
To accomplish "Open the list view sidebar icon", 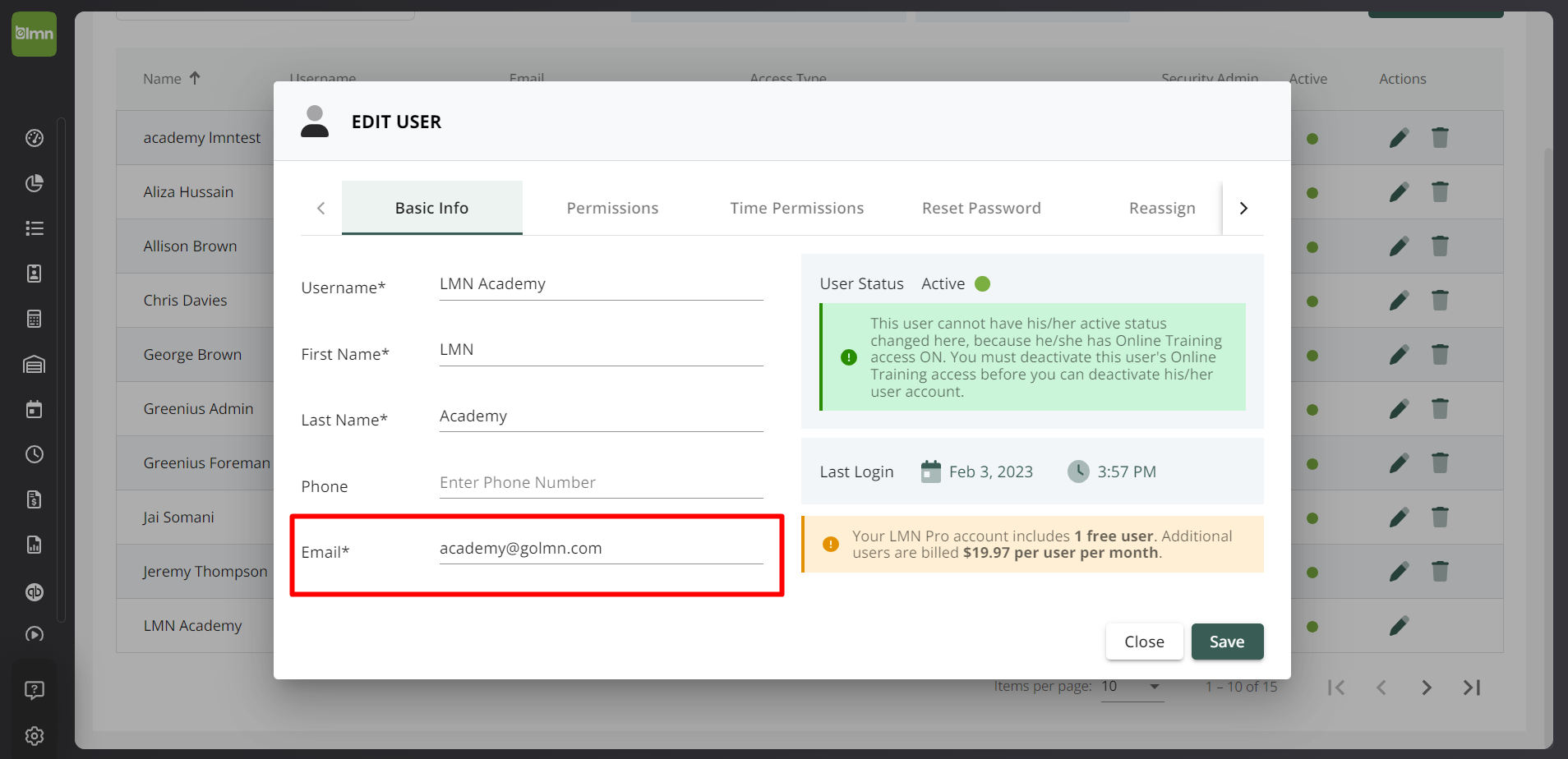I will tap(34, 228).
